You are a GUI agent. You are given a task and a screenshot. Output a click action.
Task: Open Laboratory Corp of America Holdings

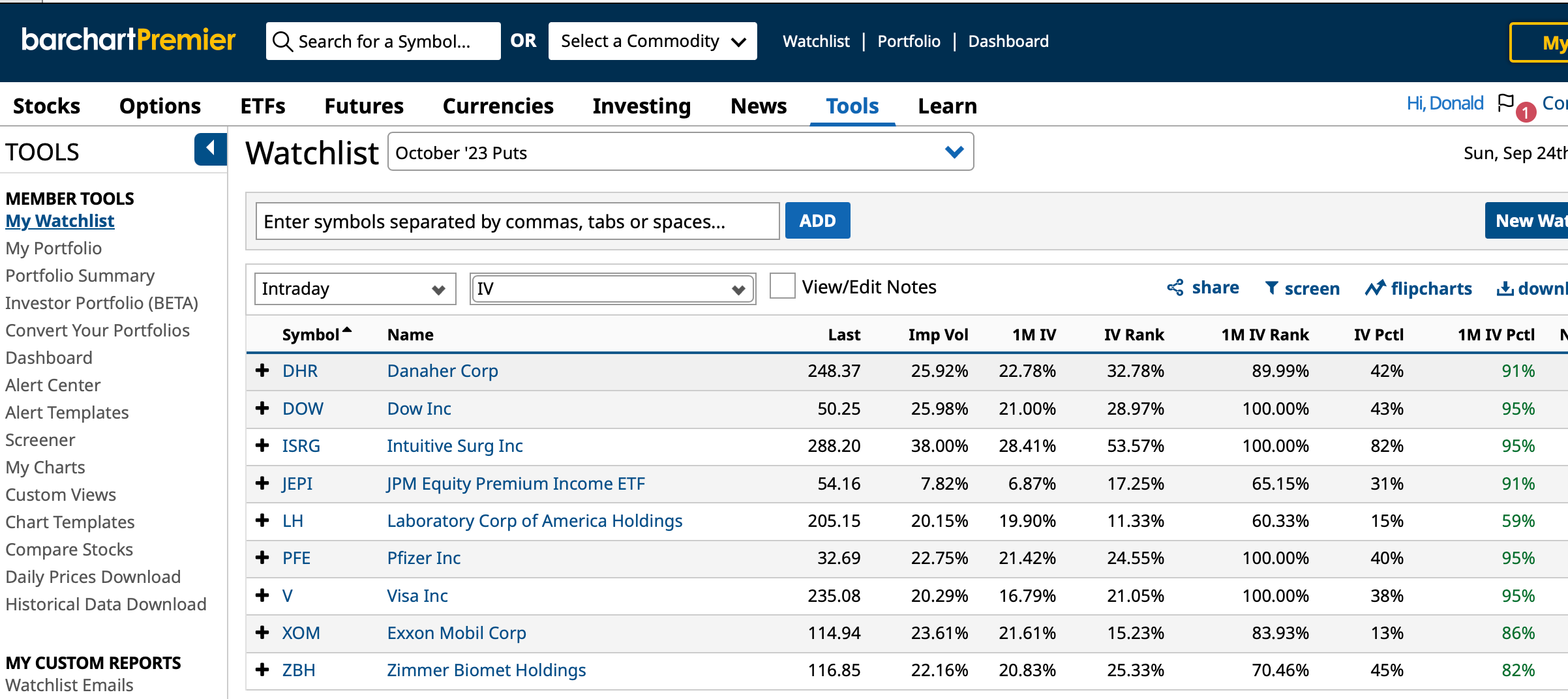(x=534, y=520)
